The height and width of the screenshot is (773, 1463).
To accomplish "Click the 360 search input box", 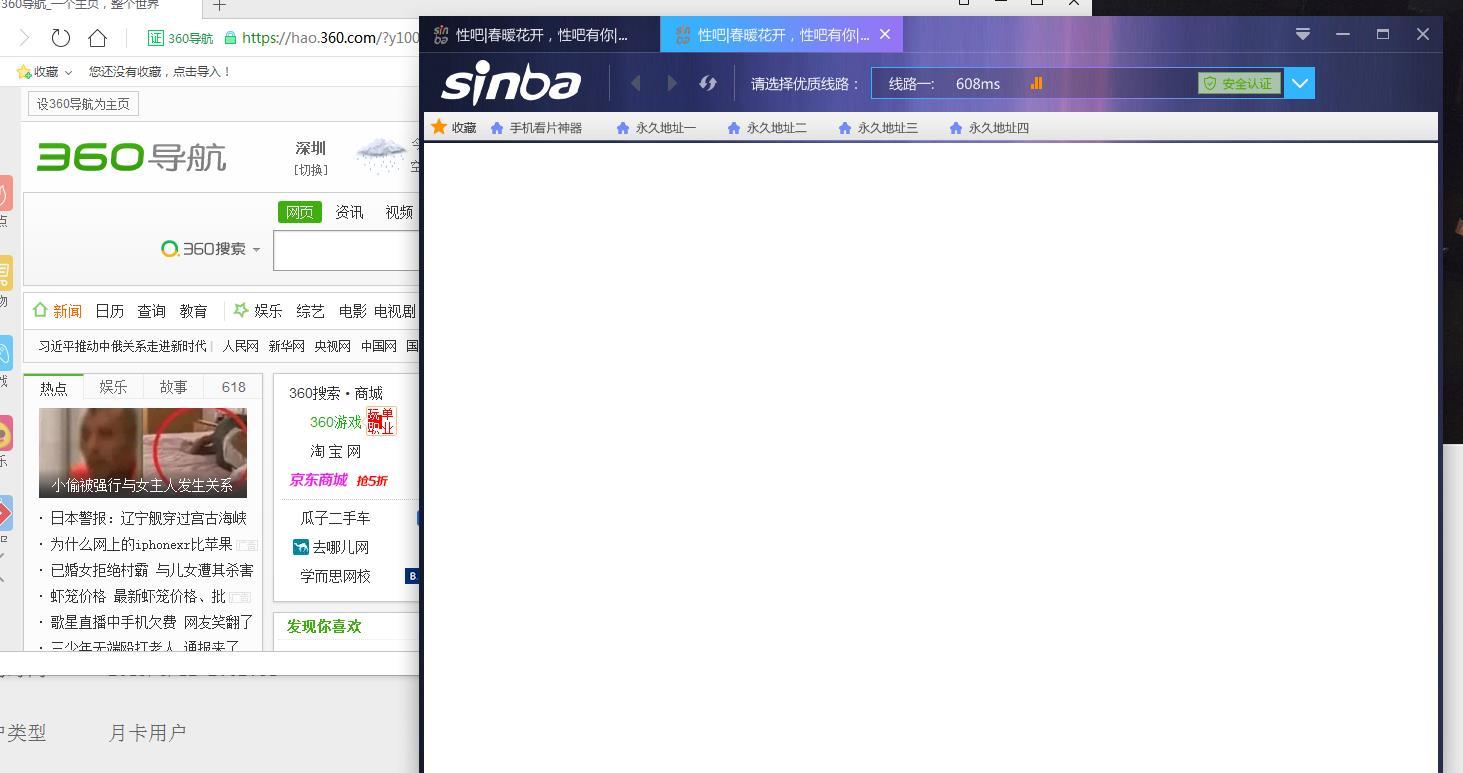I will click(x=346, y=250).
